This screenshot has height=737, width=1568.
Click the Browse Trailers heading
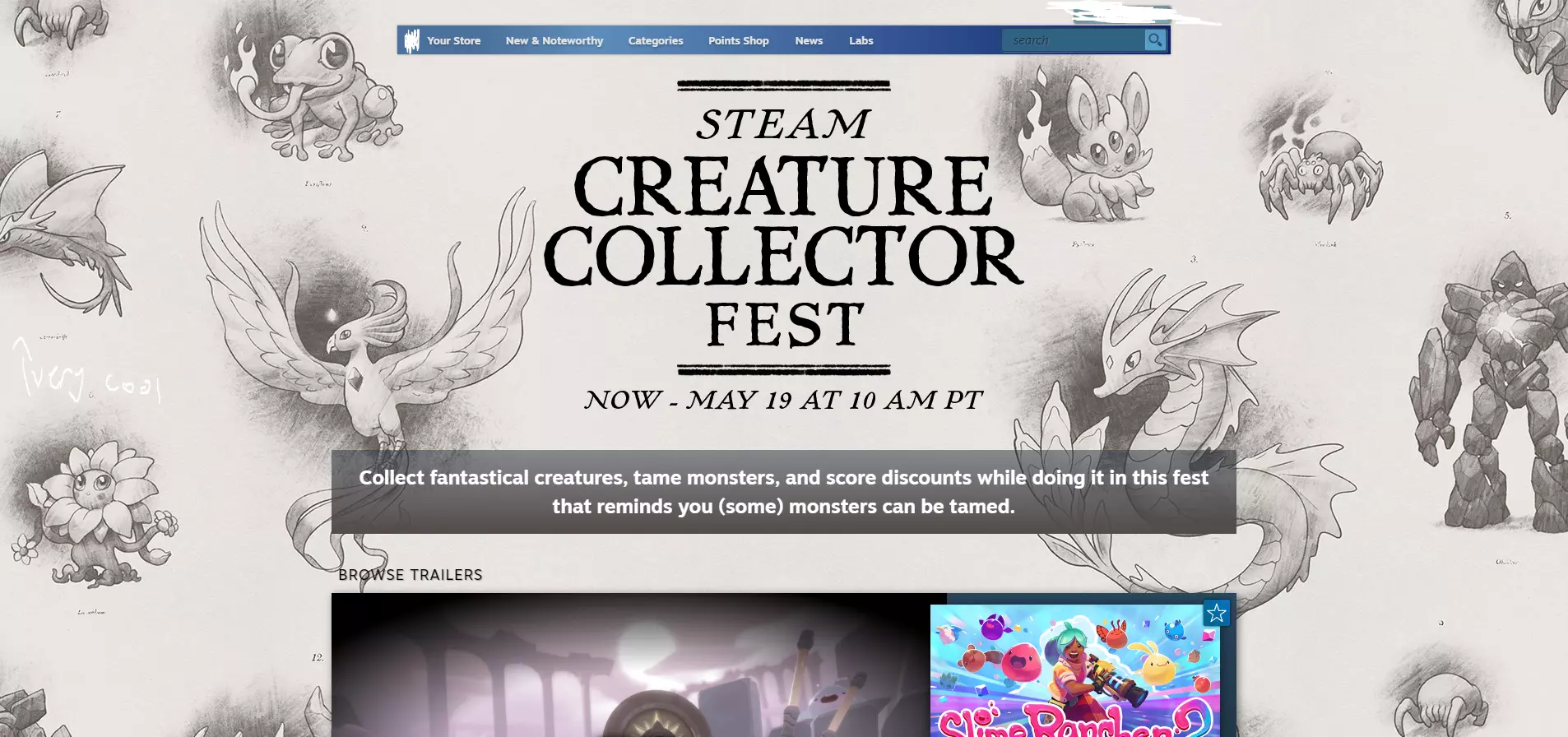pos(411,575)
